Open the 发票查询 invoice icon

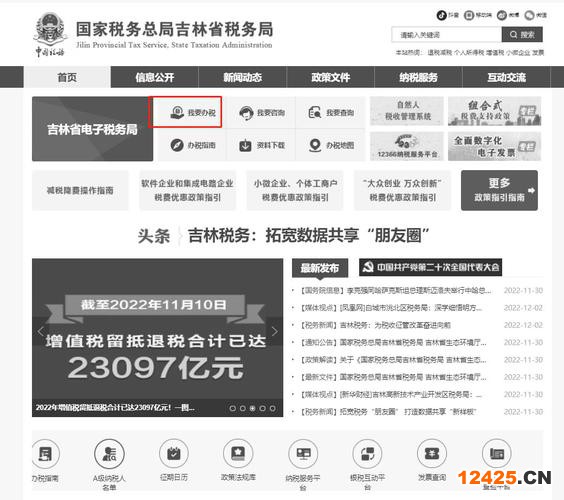tap(432, 454)
